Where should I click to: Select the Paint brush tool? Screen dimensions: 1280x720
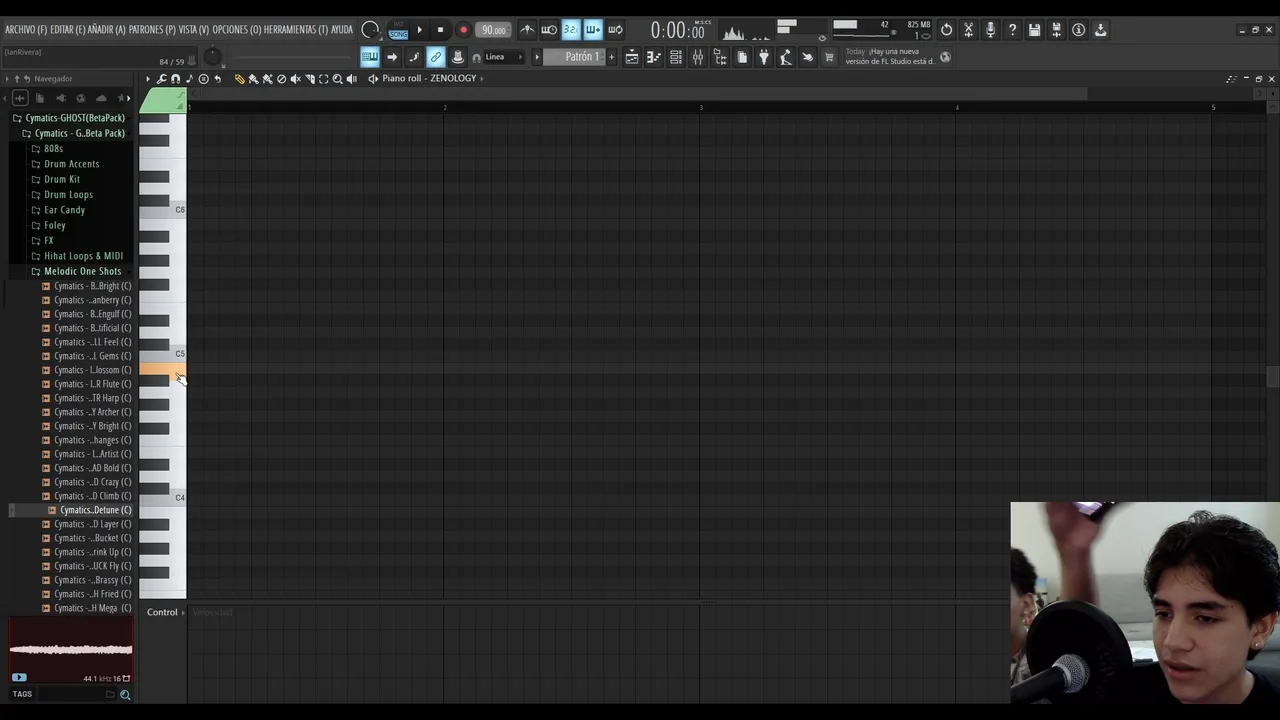point(253,78)
